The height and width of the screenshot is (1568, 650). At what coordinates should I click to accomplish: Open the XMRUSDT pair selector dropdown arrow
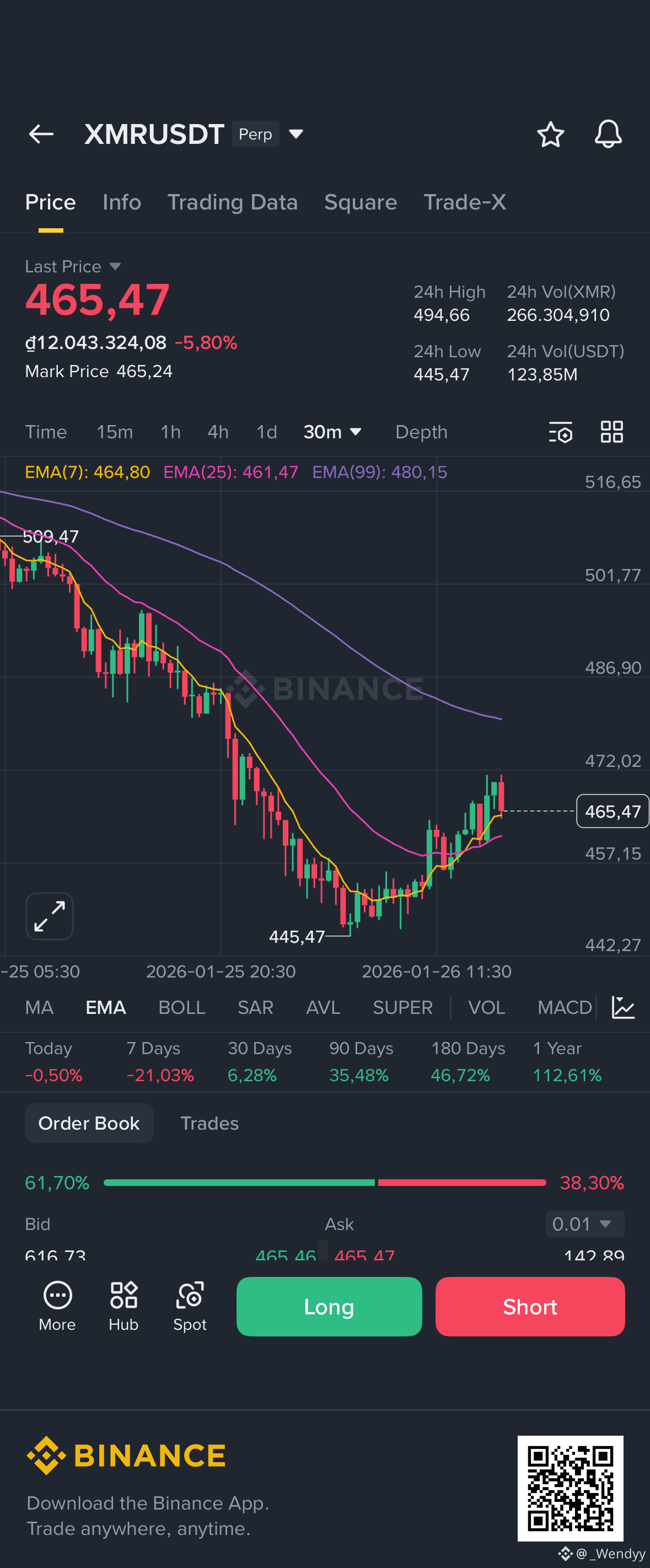click(296, 134)
